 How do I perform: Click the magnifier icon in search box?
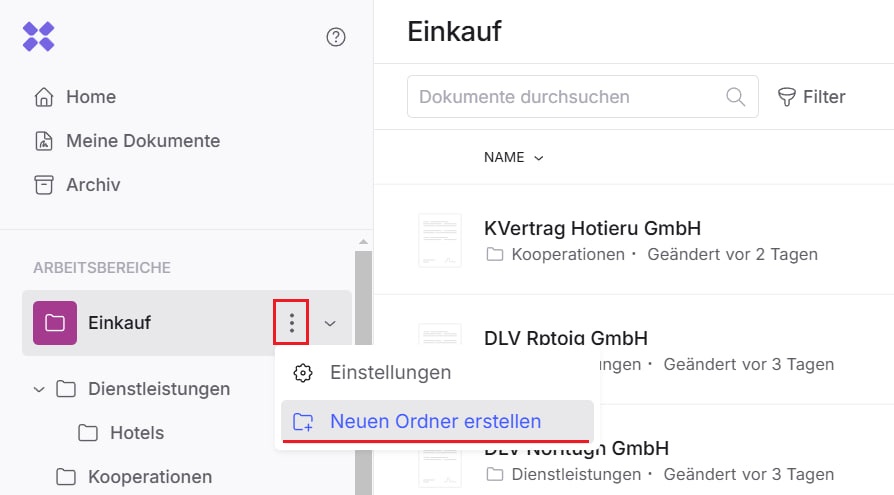coord(735,97)
